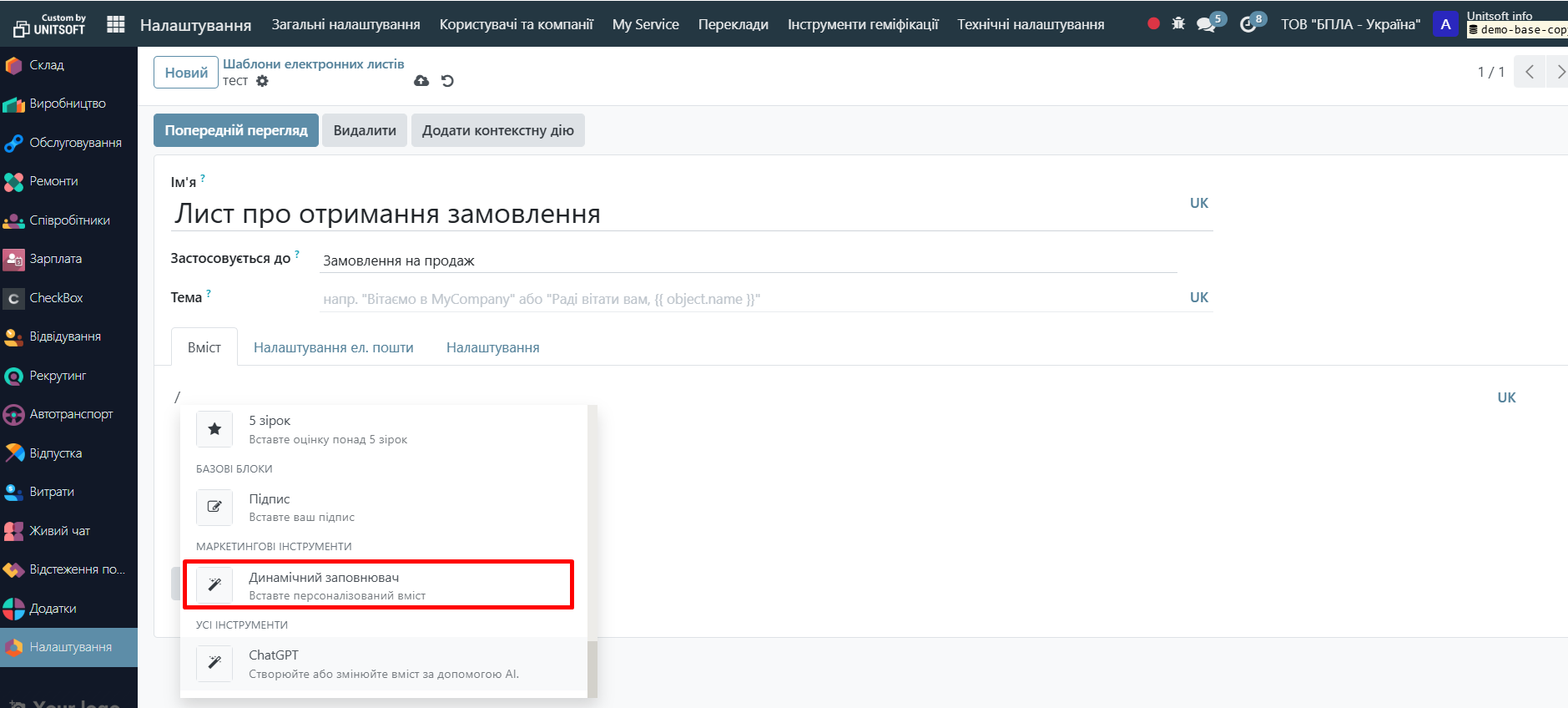Click the discard changes undo icon
The width and height of the screenshot is (1568, 708).
pos(447,81)
